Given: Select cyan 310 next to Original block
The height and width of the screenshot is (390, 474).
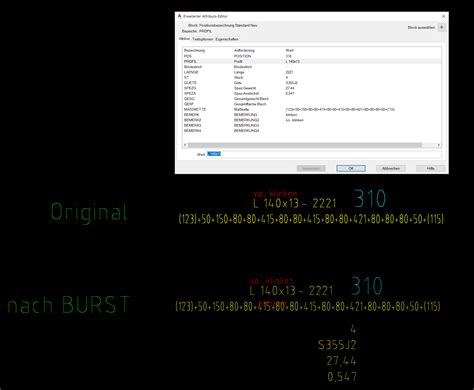Looking at the screenshot, I should [369, 199].
